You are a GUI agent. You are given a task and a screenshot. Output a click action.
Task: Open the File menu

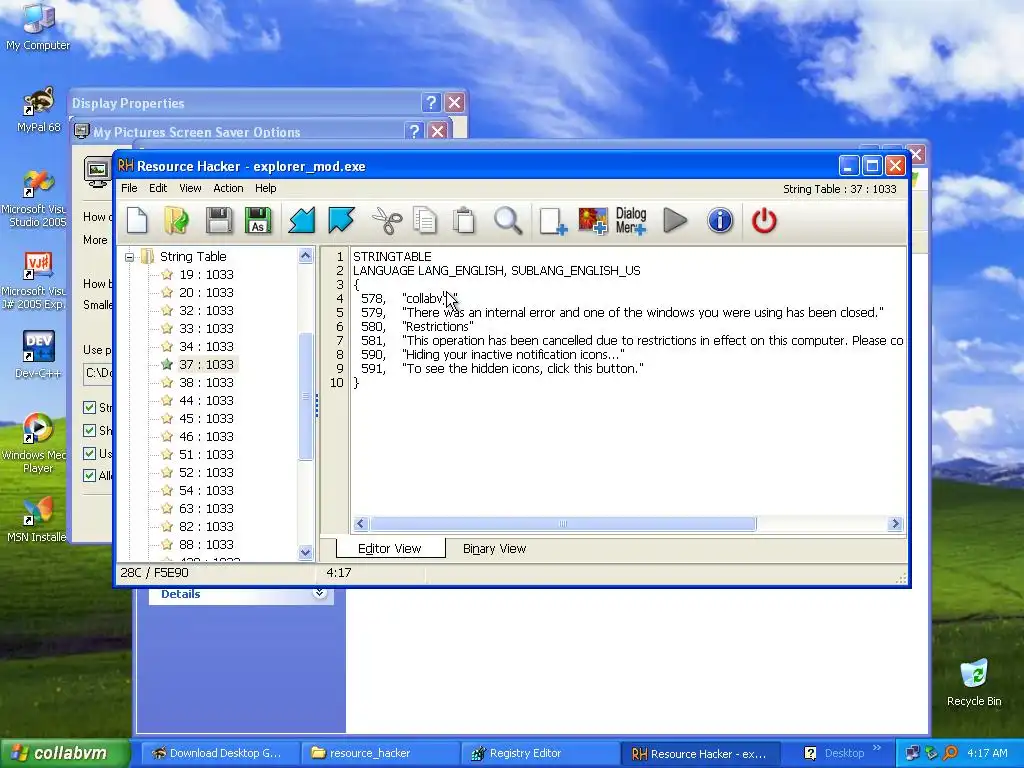click(129, 188)
